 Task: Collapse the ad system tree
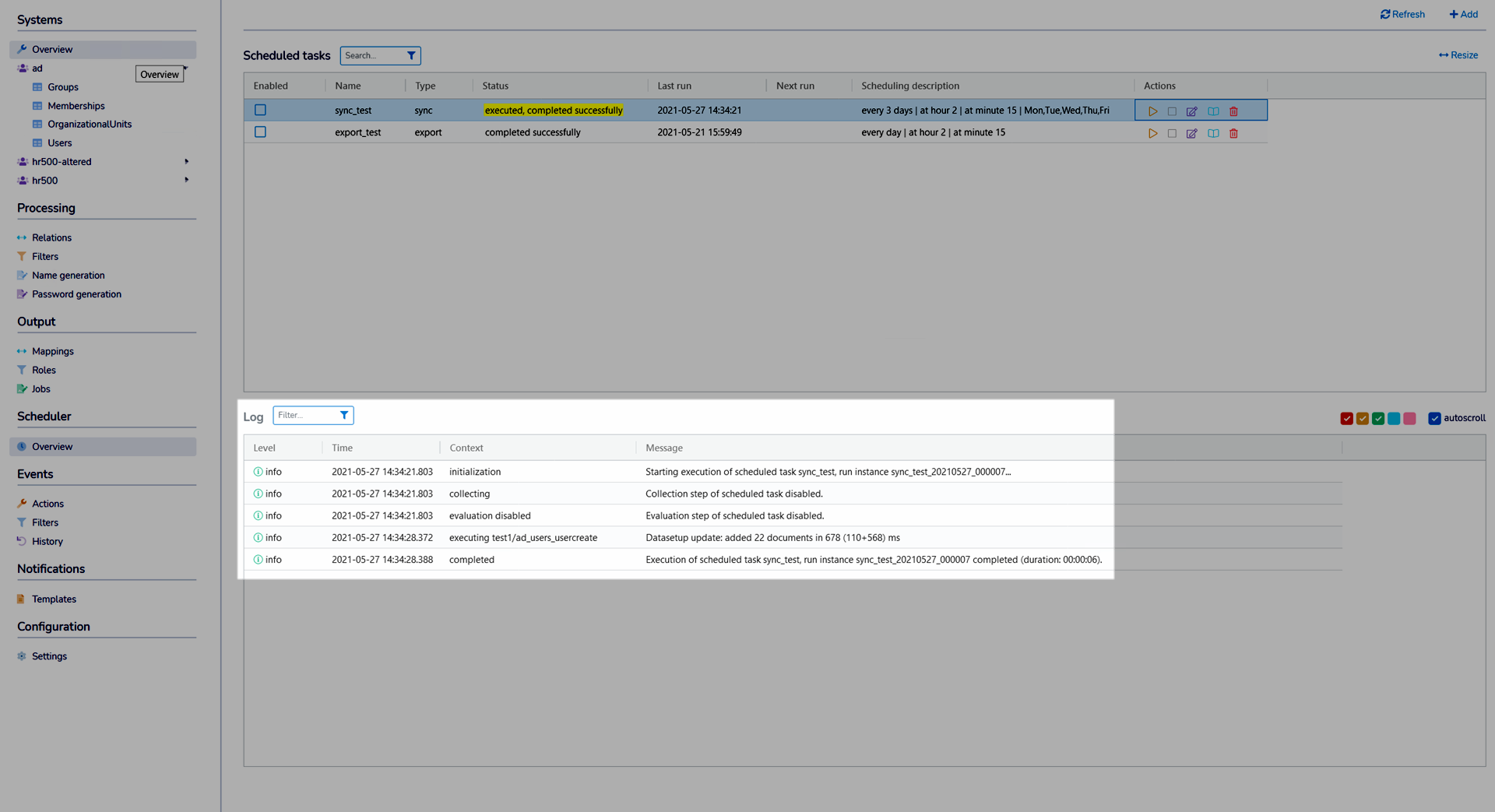click(x=186, y=69)
